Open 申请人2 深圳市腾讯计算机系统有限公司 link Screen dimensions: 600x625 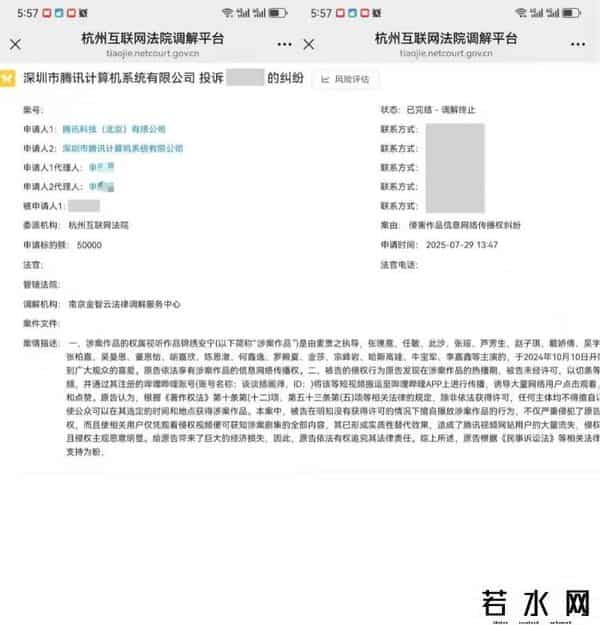tap(123, 148)
